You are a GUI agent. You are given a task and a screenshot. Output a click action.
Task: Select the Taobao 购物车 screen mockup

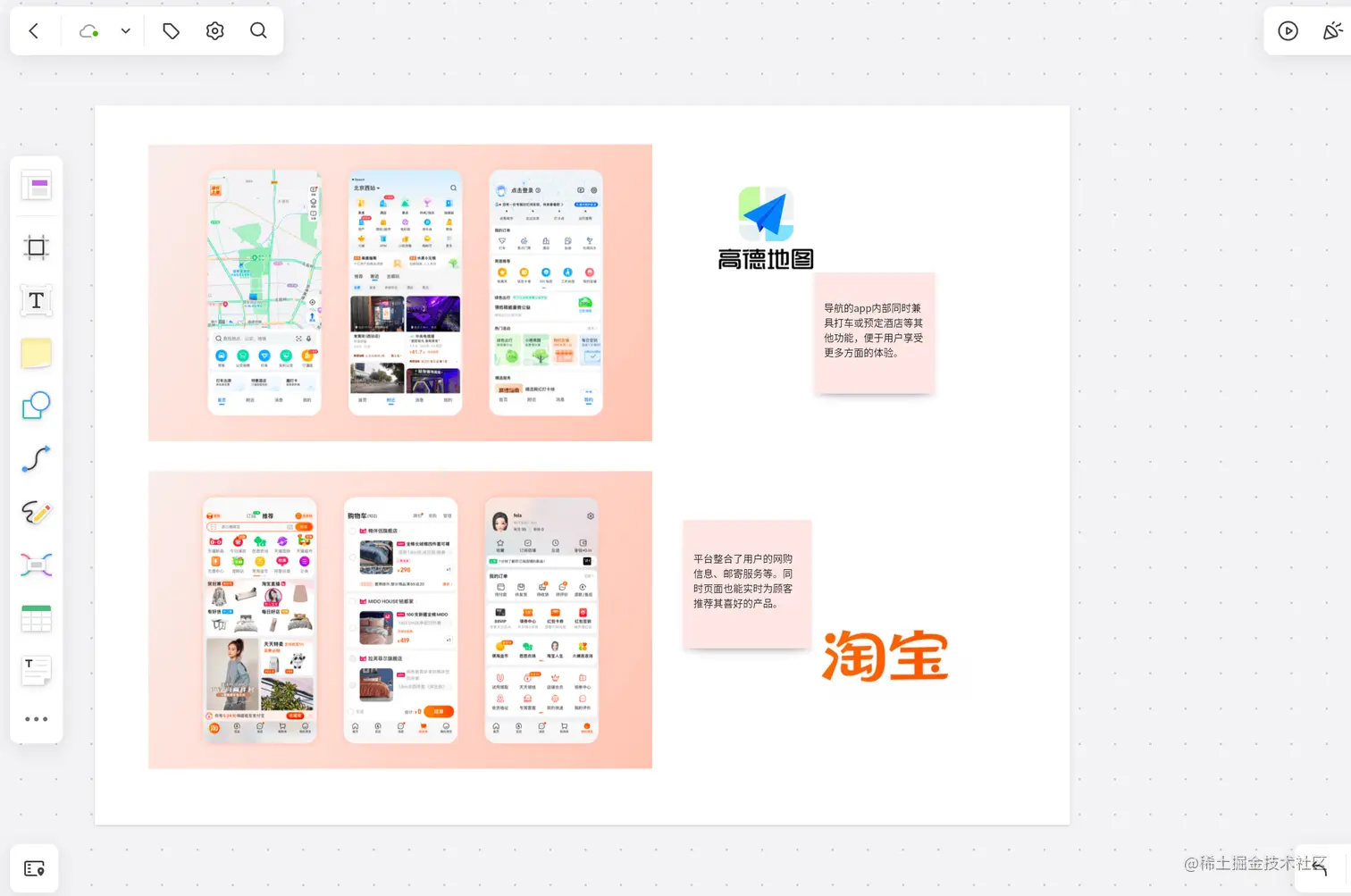coord(401,620)
